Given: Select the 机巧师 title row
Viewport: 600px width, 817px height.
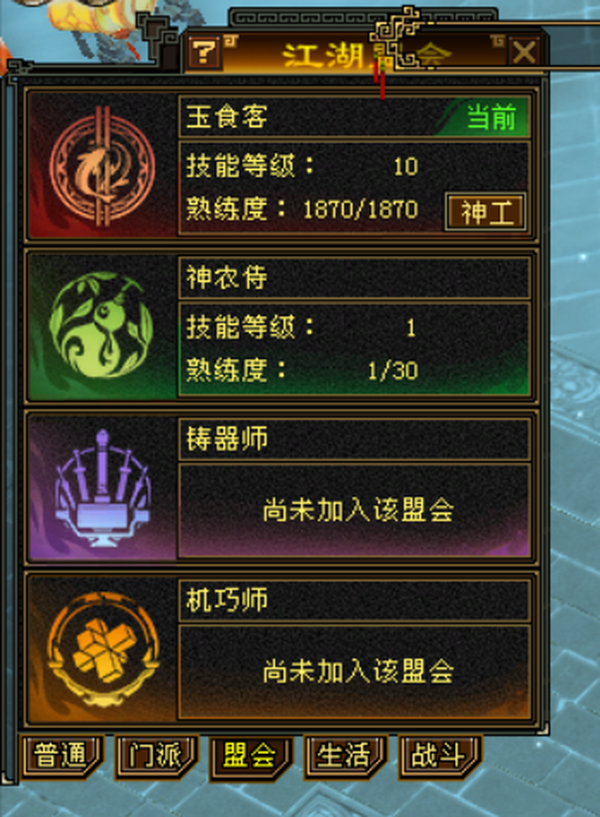Looking at the screenshot, I should point(355,600).
